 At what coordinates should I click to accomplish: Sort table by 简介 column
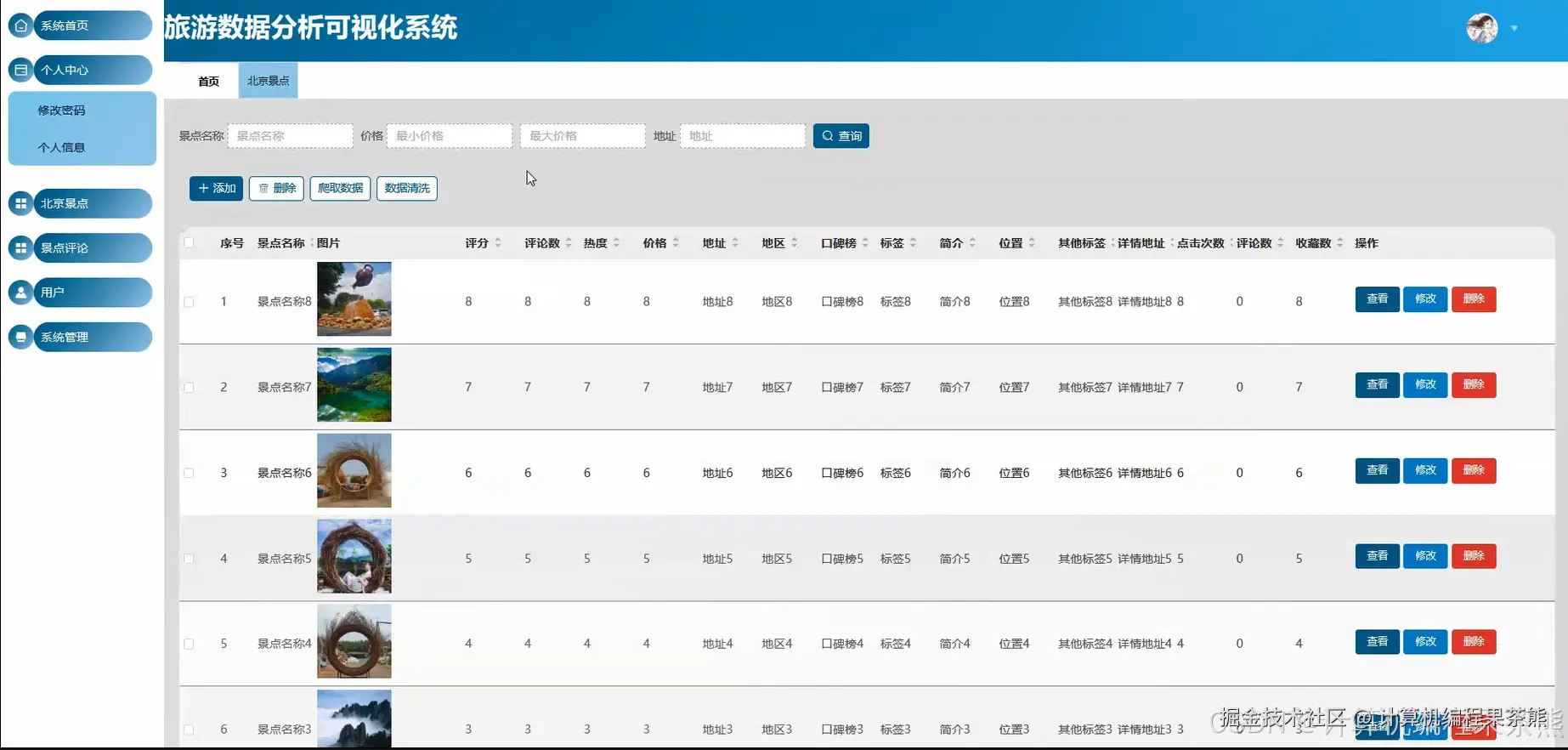coord(972,243)
